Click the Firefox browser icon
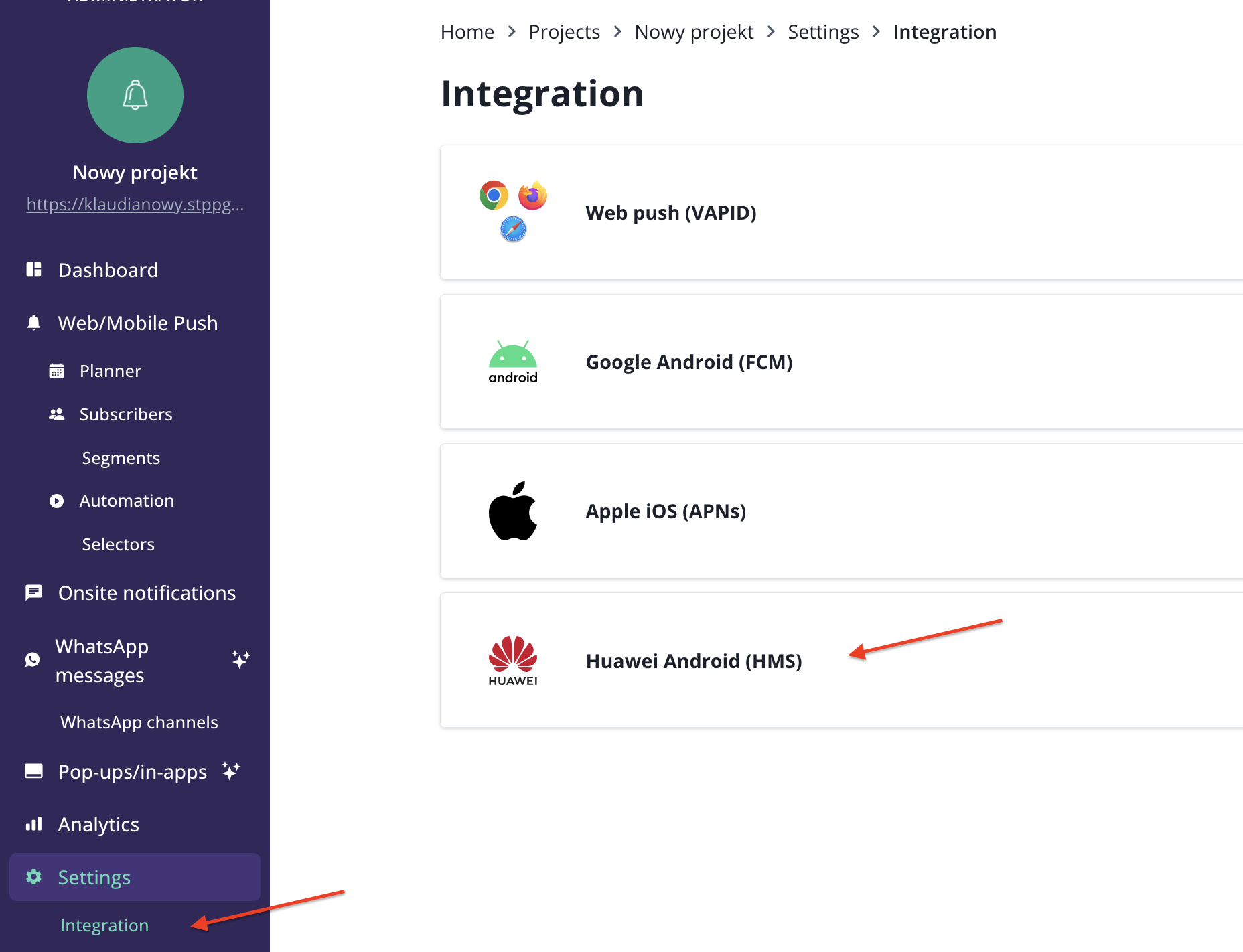1243x952 pixels. coord(532,195)
